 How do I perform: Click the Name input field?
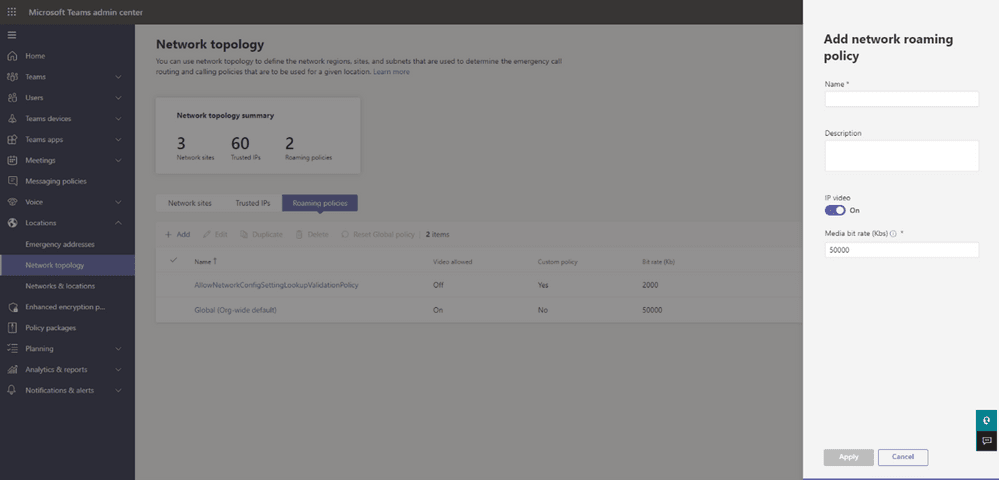(x=901, y=99)
